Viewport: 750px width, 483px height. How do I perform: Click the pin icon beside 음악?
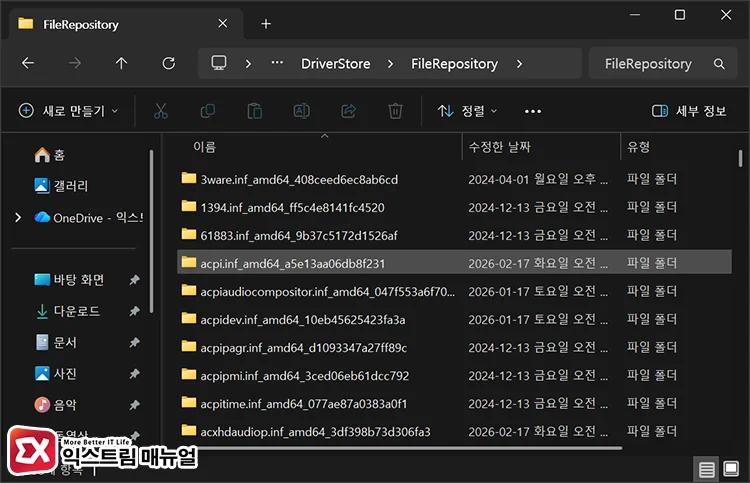click(x=134, y=405)
